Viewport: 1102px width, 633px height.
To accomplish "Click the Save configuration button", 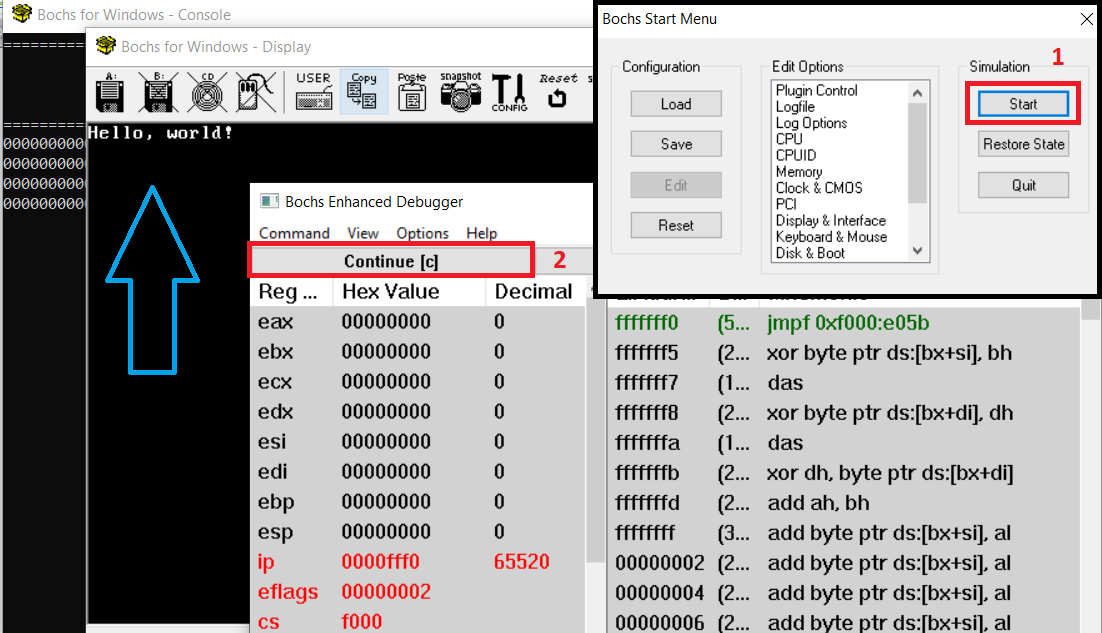I will point(676,144).
